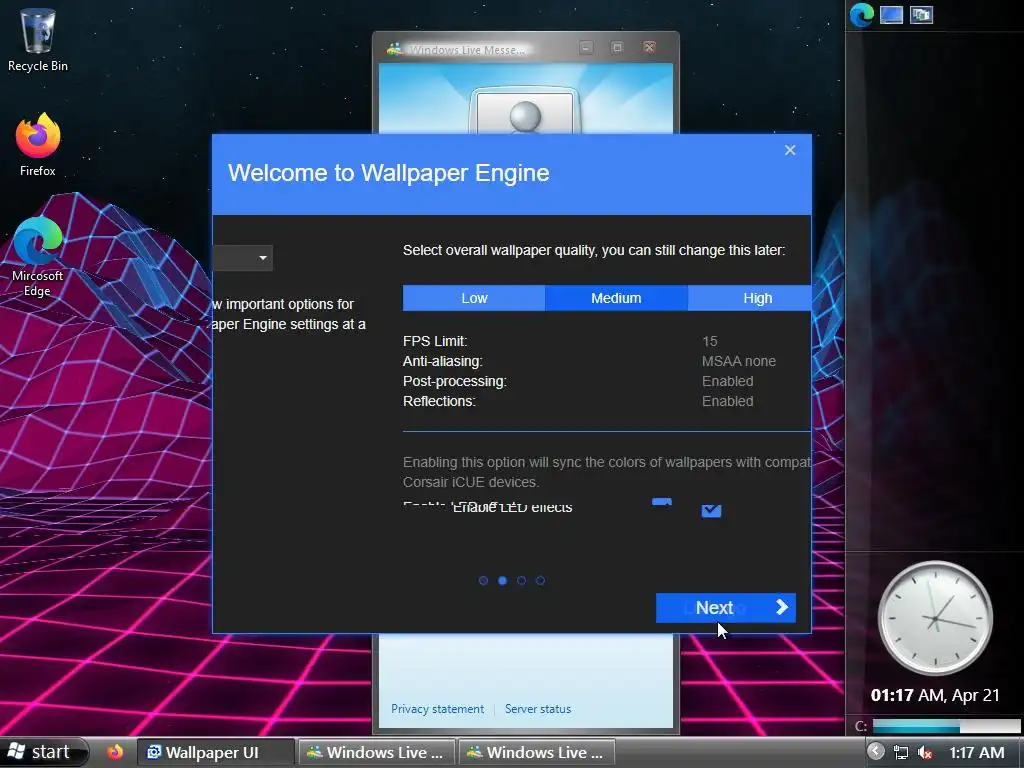Viewport: 1024px width, 768px height.
Task: Switch to first Windows Live taskbar button
Action: pyautogui.click(x=376, y=752)
